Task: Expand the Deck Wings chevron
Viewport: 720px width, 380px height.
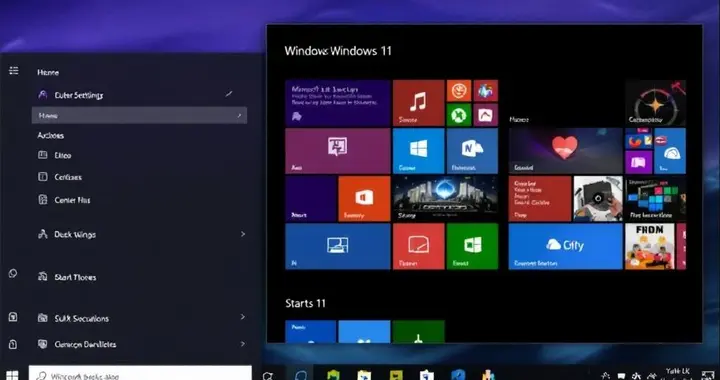Action: point(243,234)
